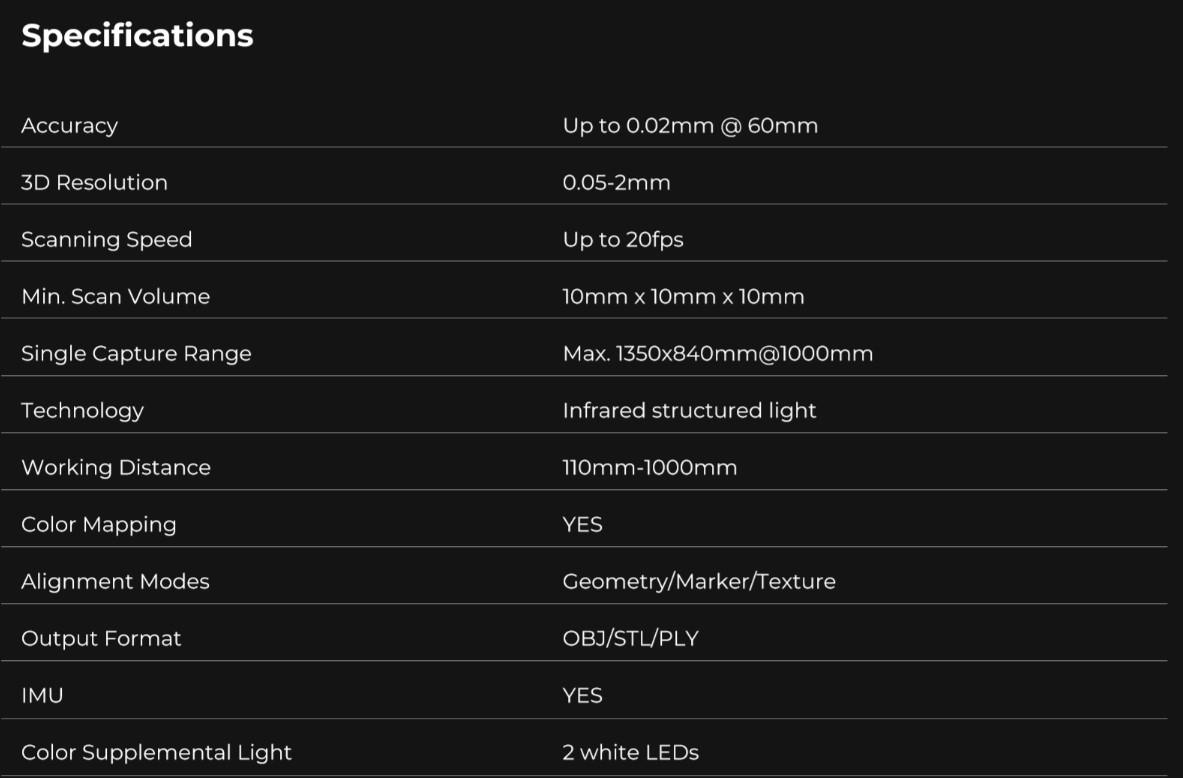Select the 0.05-2mm resolution value
Image resolution: width=1183 pixels, height=778 pixels.
[x=616, y=183]
